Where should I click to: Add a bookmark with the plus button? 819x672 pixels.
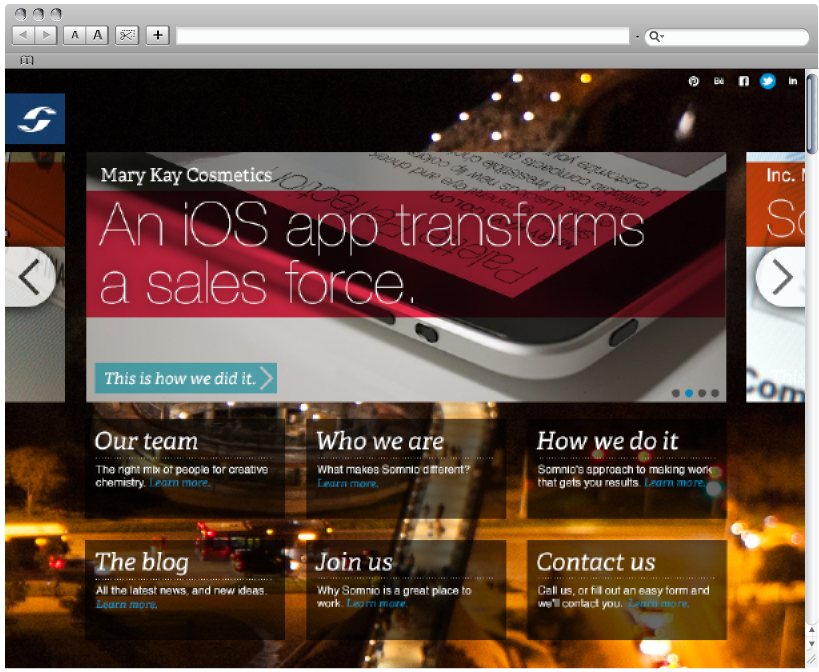click(158, 36)
